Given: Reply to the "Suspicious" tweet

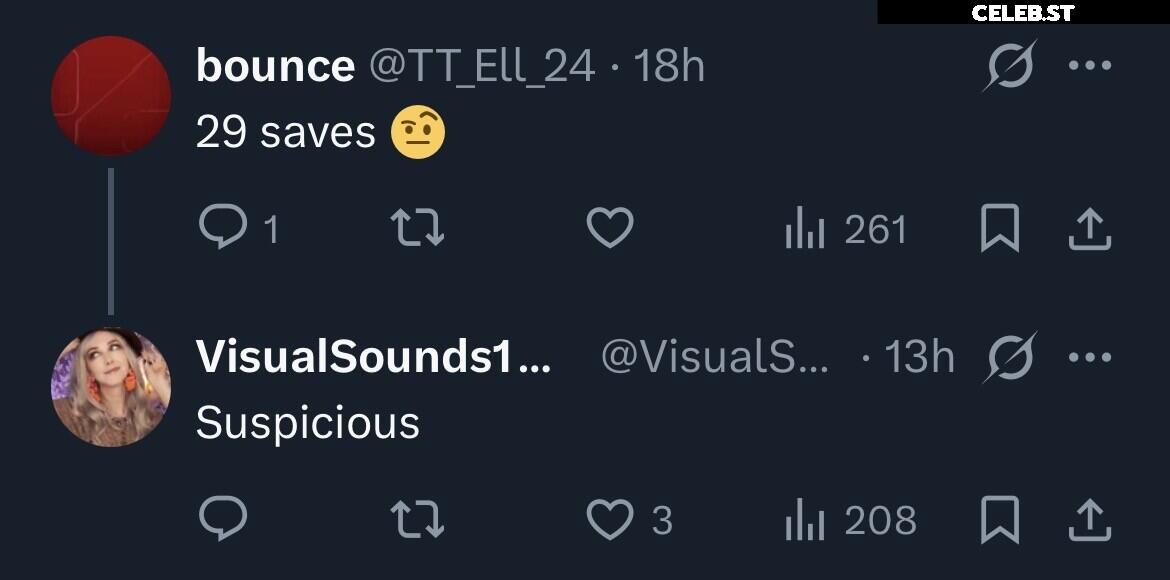Looking at the screenshot, I should [223, 518].
